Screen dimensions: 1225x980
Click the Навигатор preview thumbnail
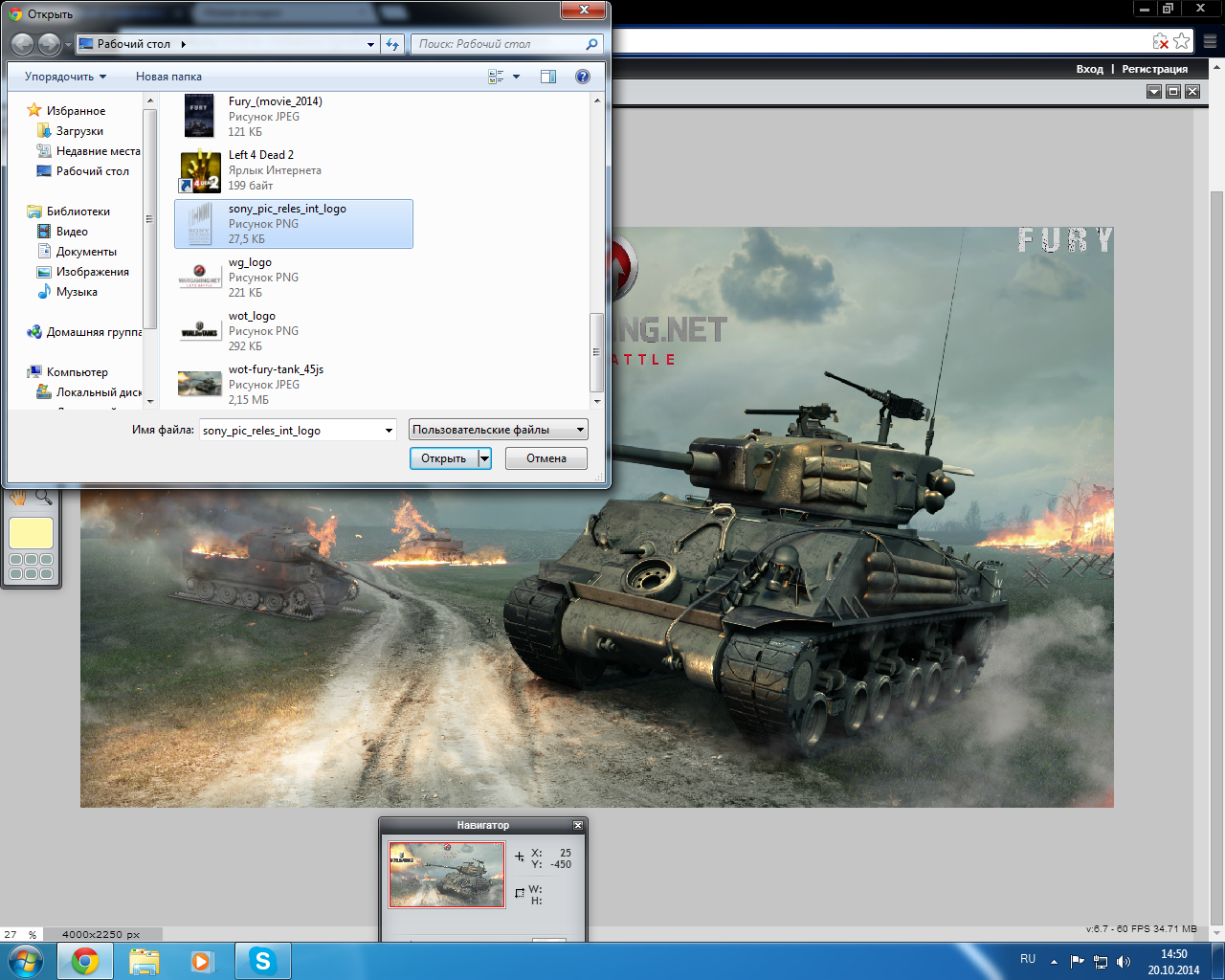coord(447,875)
